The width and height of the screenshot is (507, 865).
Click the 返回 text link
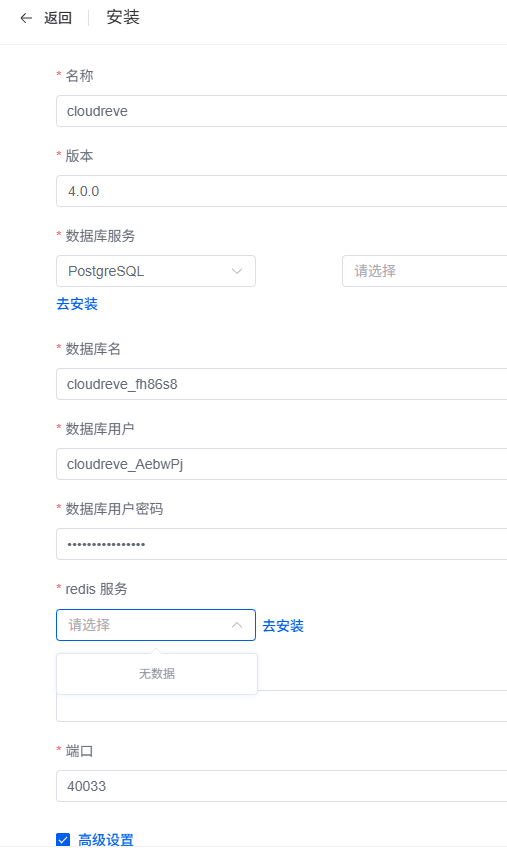click(58, 18)
